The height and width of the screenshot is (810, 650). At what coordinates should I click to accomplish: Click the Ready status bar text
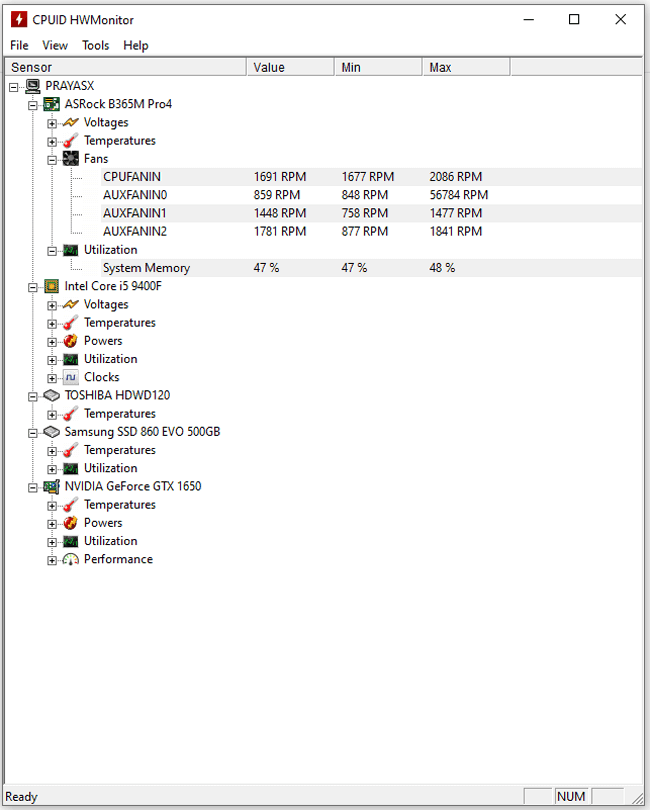pos(21,797)
